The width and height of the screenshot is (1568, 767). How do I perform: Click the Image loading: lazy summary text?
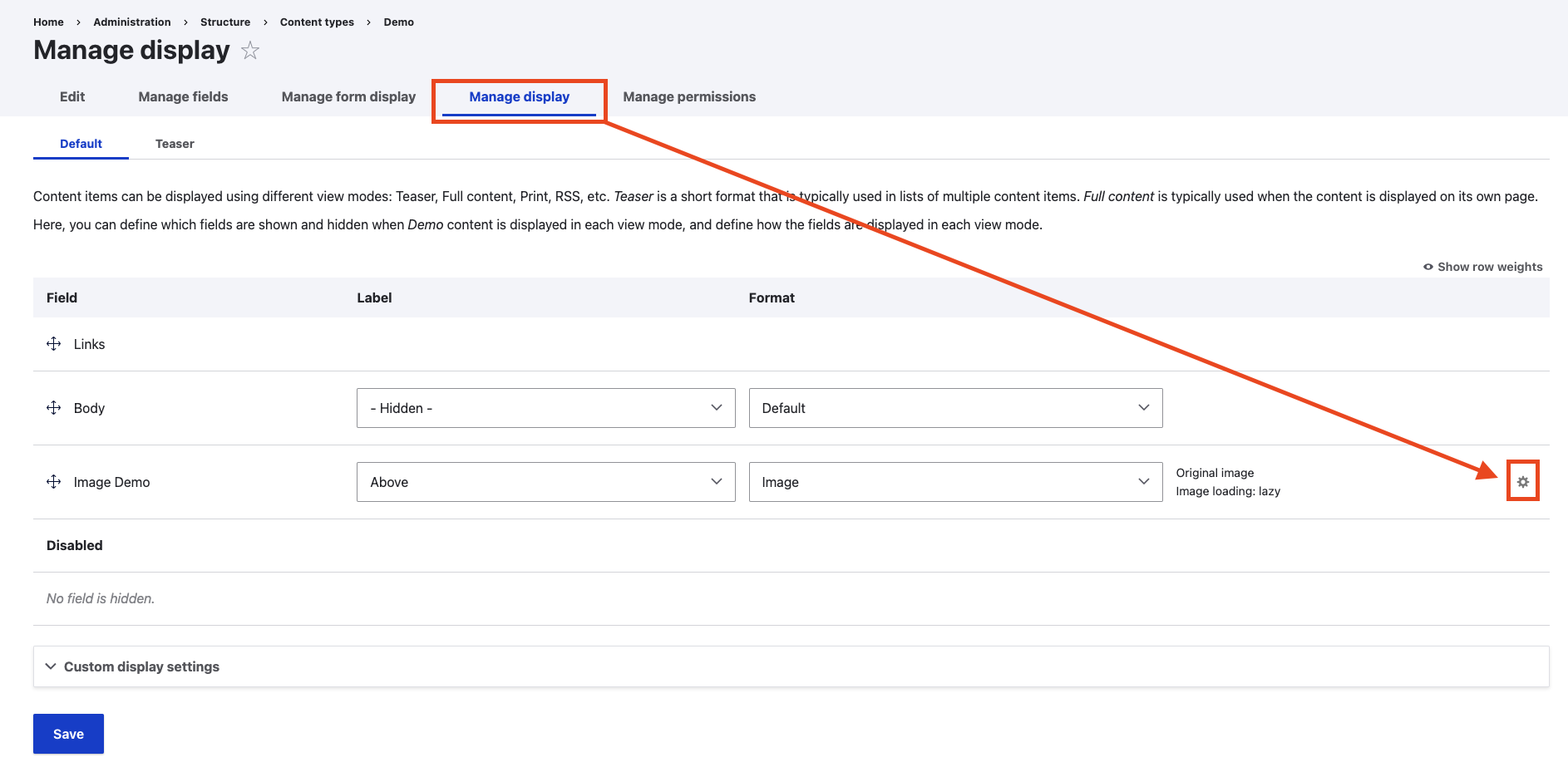(1228, 491)
